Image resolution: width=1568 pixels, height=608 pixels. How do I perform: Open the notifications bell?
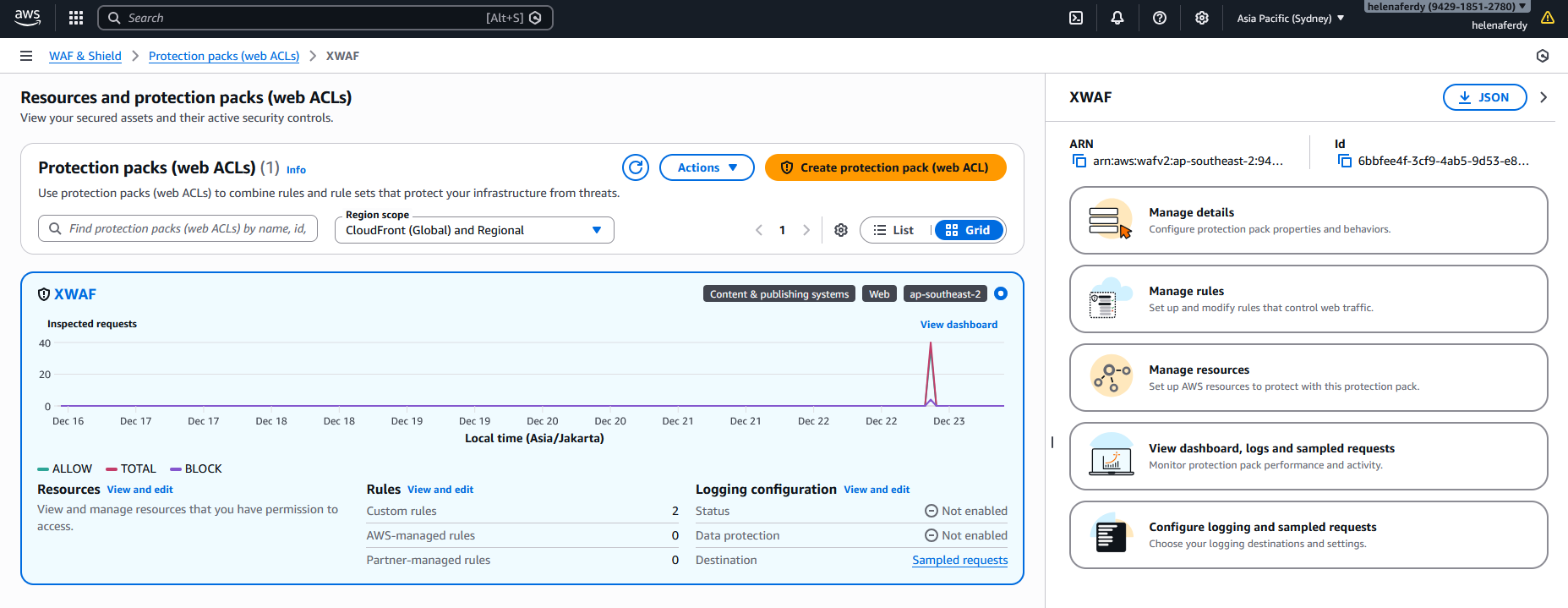click(x=1117, y=18)
